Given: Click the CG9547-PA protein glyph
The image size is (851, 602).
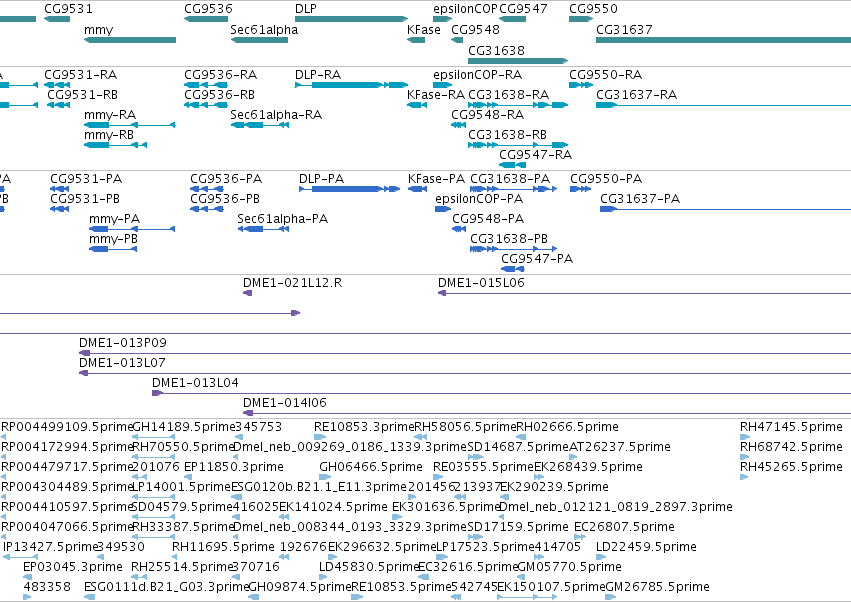Looking at the screenshot, I should pyautogui.click(x=513, y=269).
